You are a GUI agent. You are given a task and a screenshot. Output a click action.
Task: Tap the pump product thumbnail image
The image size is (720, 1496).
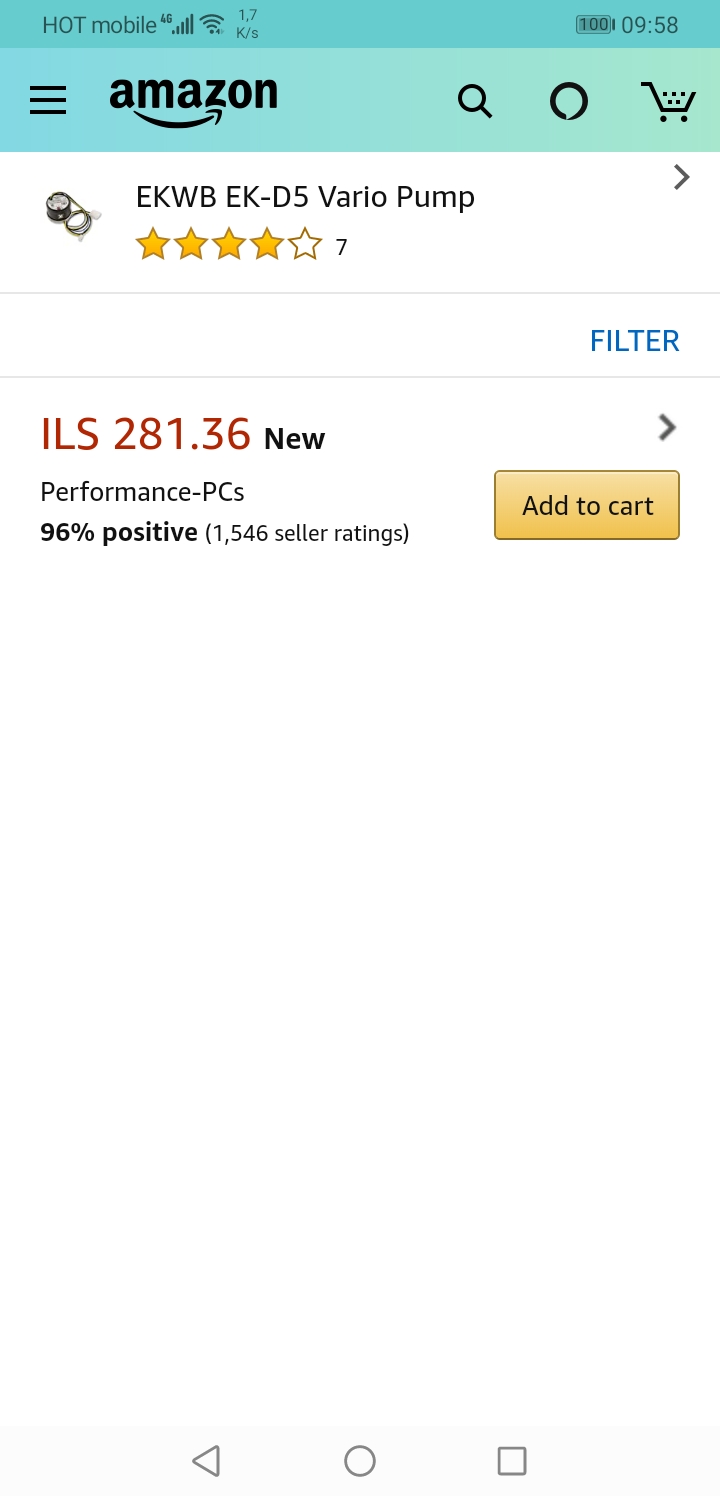(x=73, y=215)
